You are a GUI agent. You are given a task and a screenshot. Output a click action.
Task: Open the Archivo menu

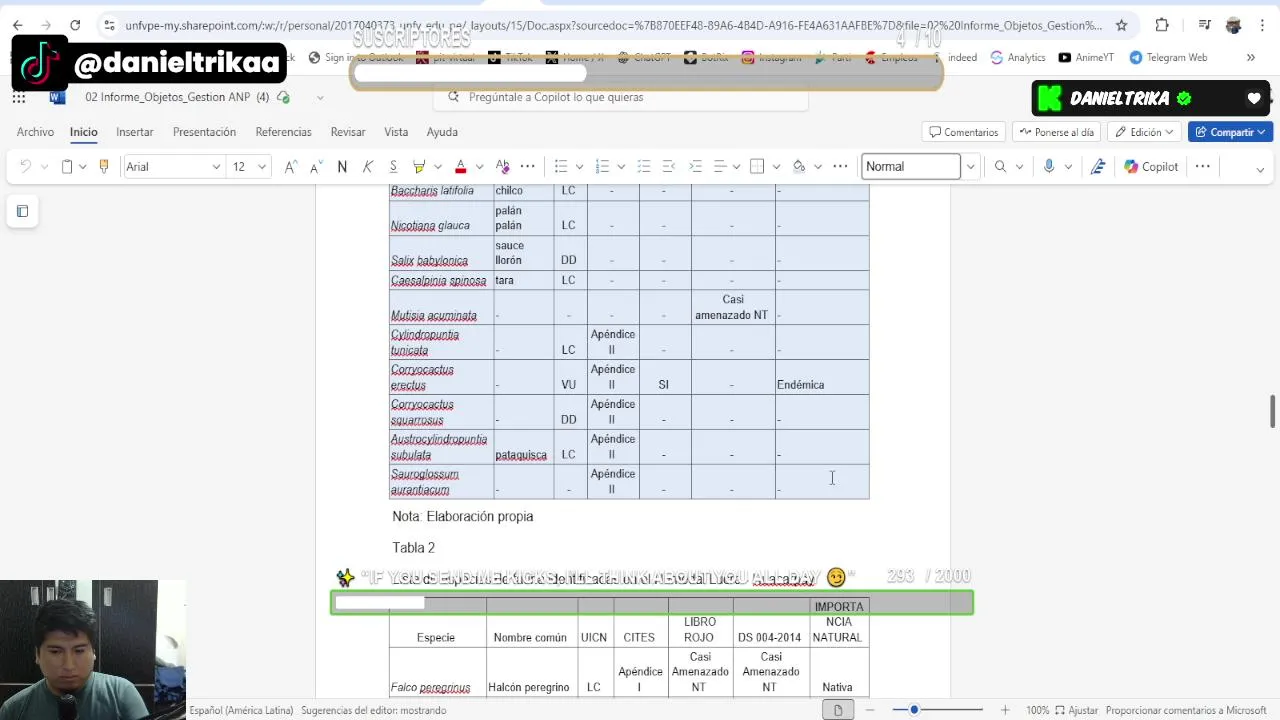[x=35, y=132]
